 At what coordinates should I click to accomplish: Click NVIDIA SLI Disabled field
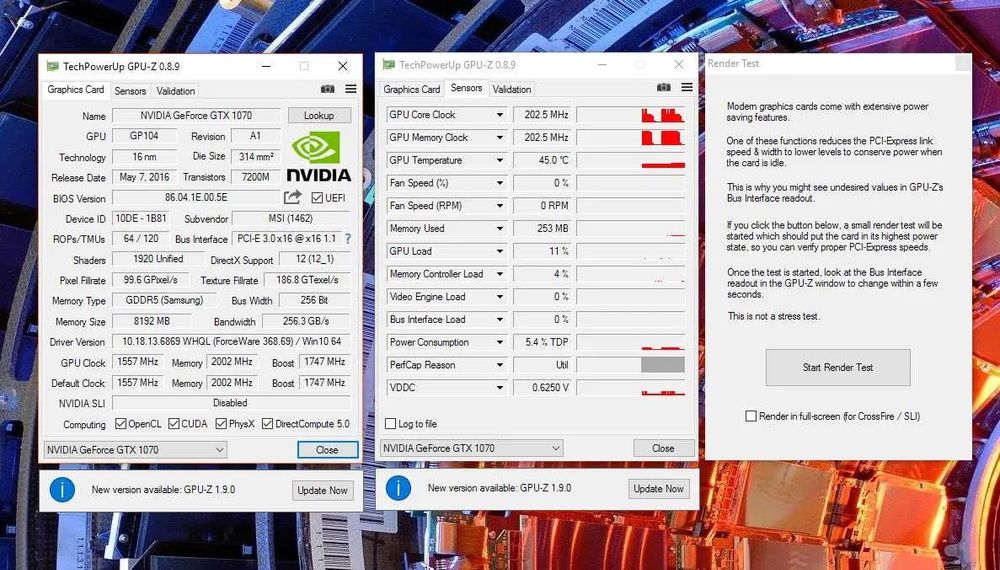pyautogui.click(x=232, y=403)
